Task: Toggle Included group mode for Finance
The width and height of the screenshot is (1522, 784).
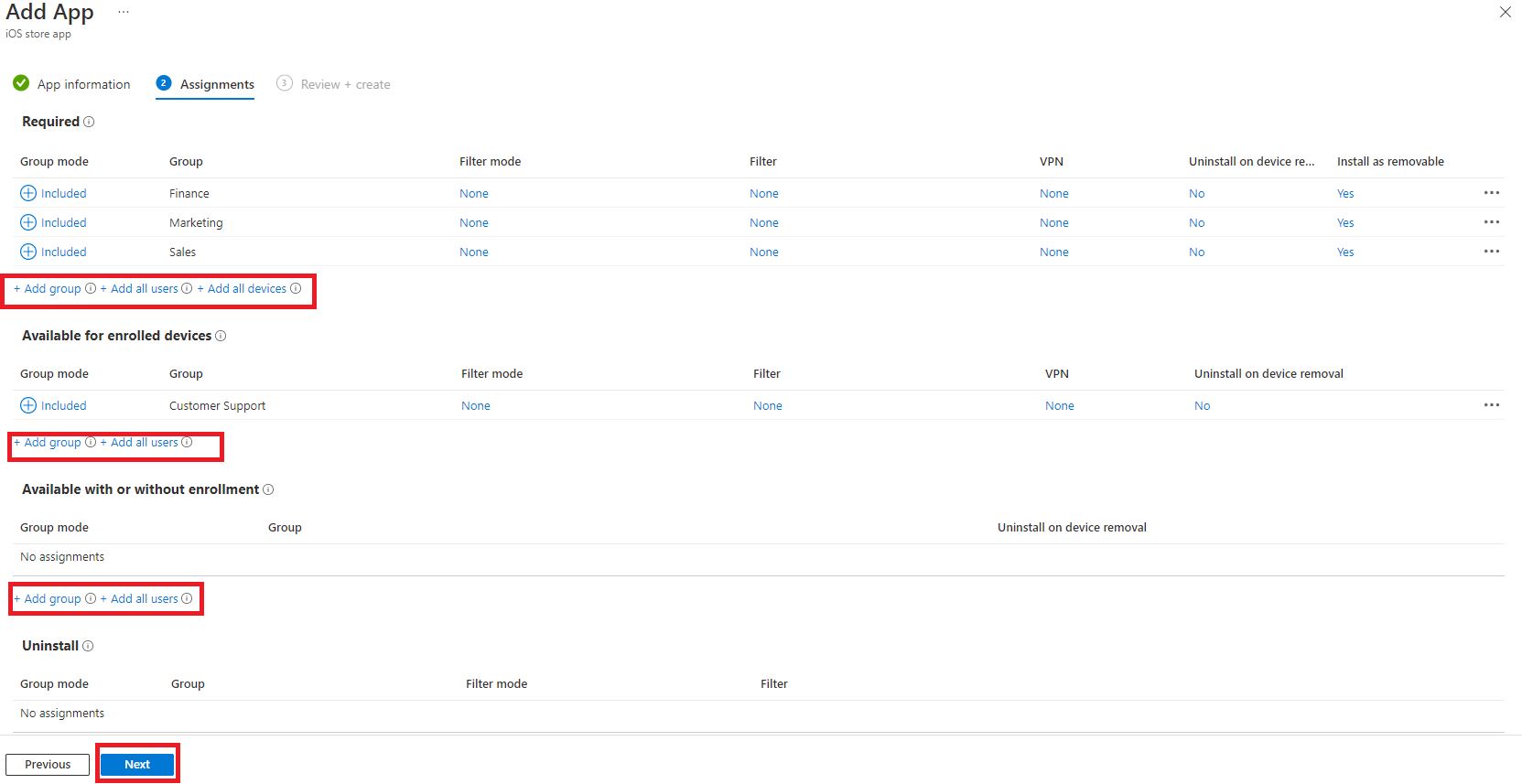Action: click(53, 193)
